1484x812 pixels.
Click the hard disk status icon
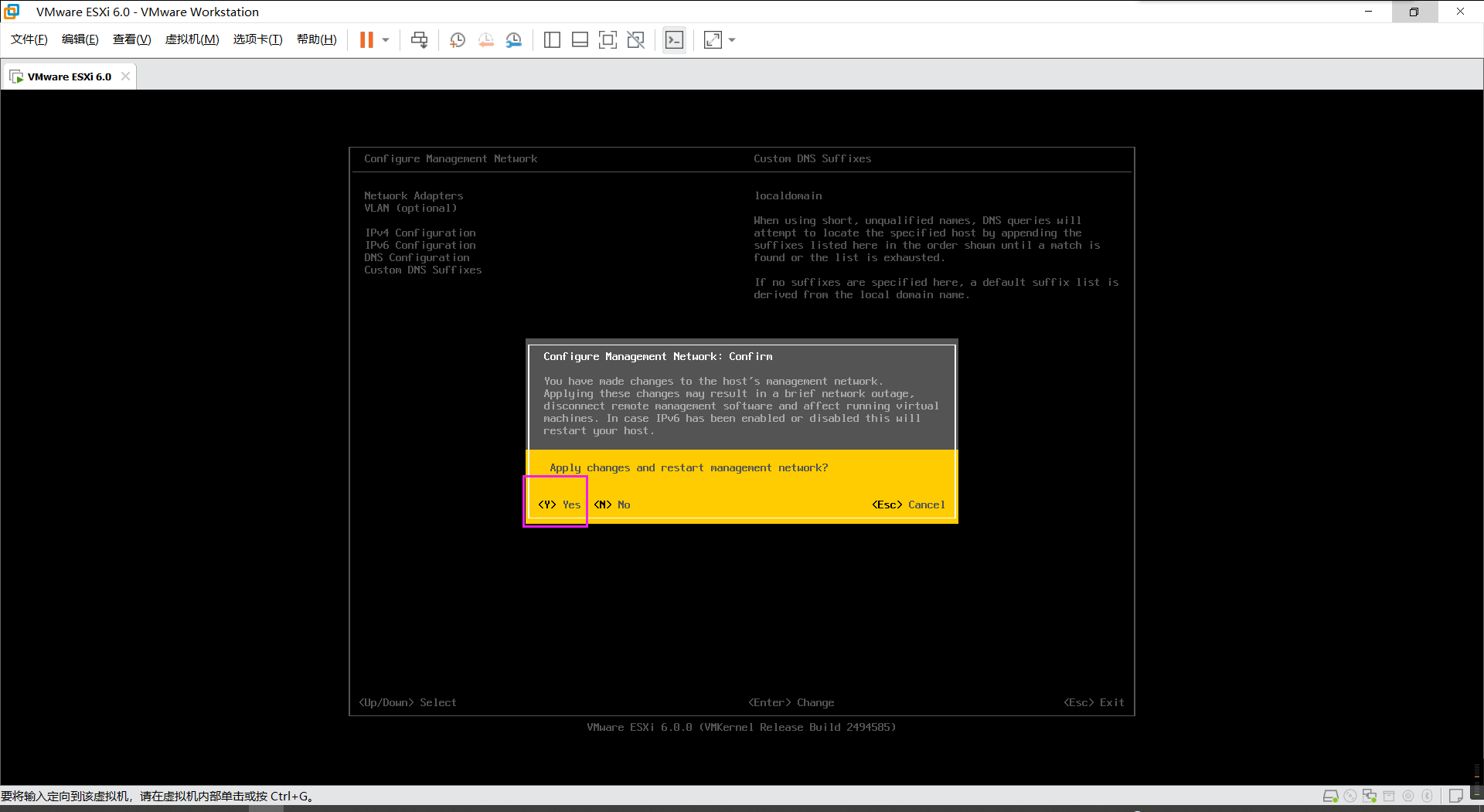click(1330, 796)
